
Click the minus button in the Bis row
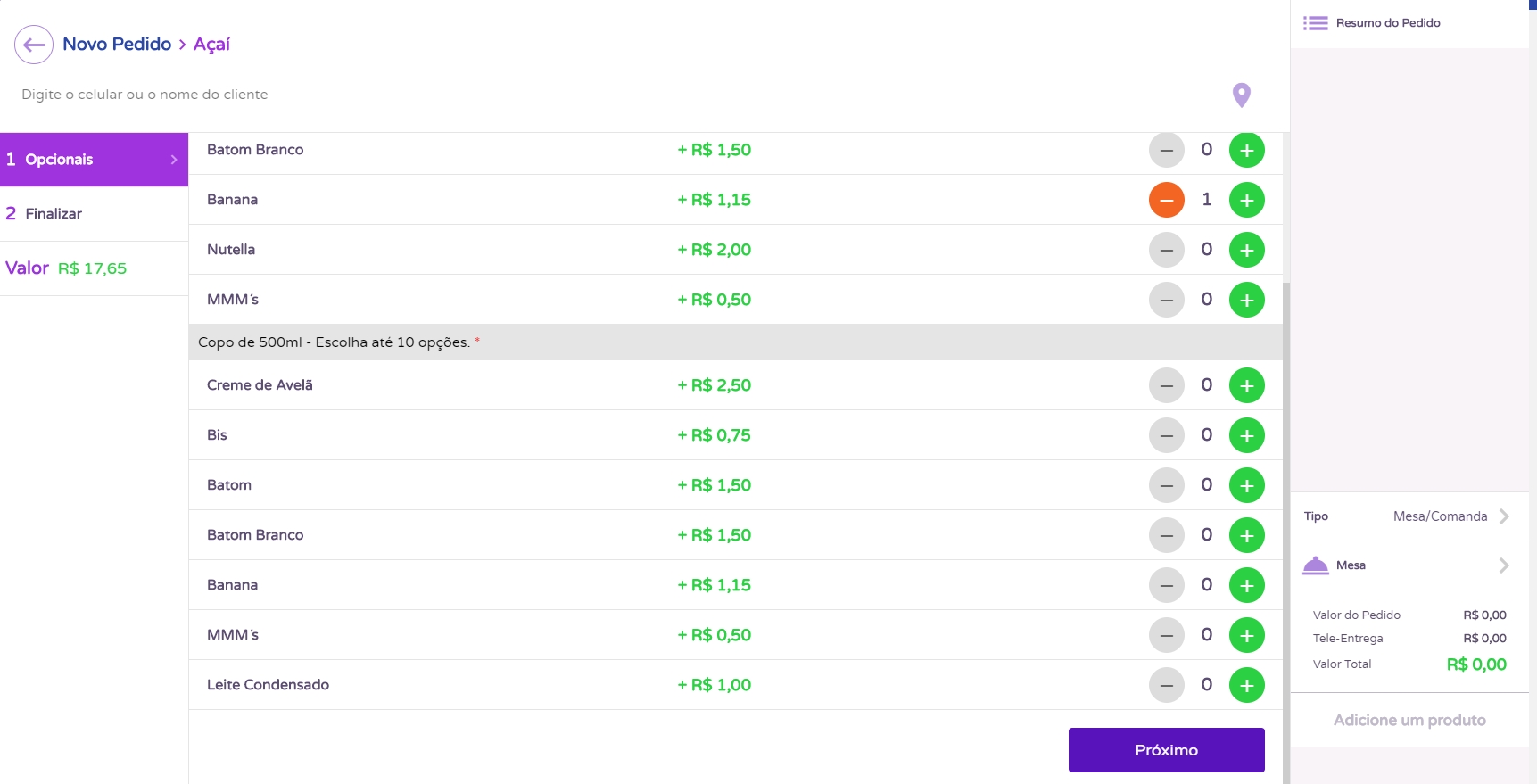tap(1166, 435)
